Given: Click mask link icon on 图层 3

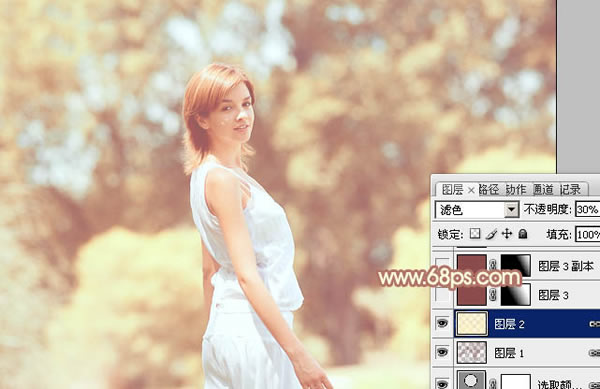Looking at the screenshot, I should coord(493,294).
